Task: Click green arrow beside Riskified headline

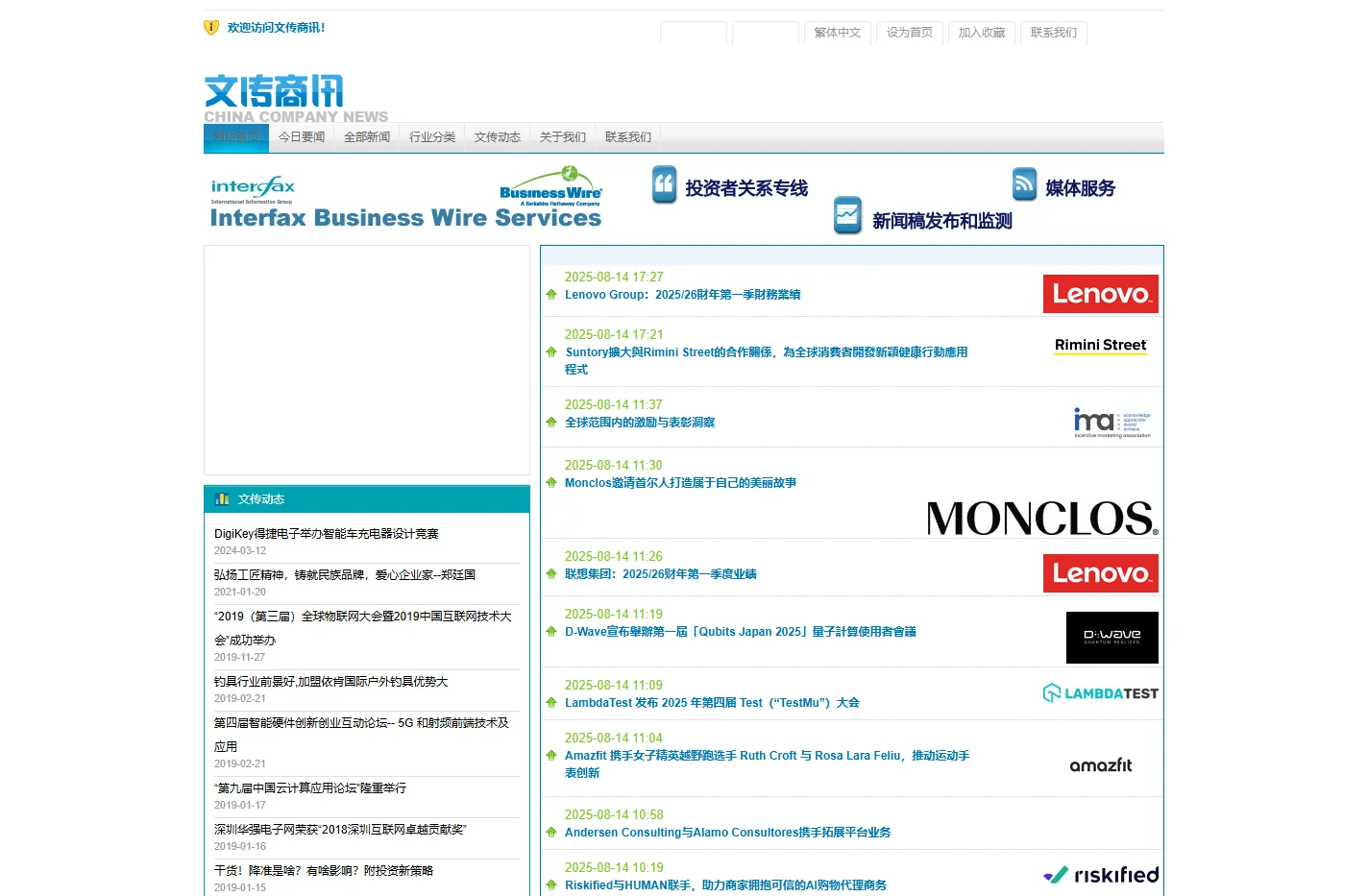Action: click(551, 885)
